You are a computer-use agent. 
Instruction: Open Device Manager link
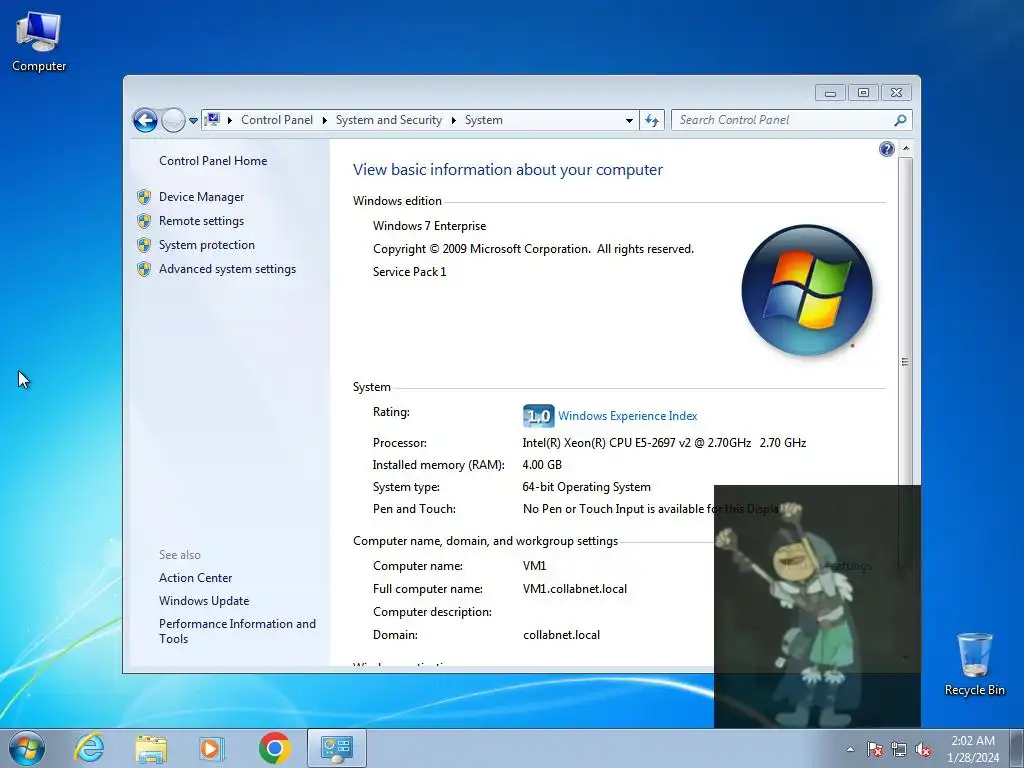pos(201,197)
